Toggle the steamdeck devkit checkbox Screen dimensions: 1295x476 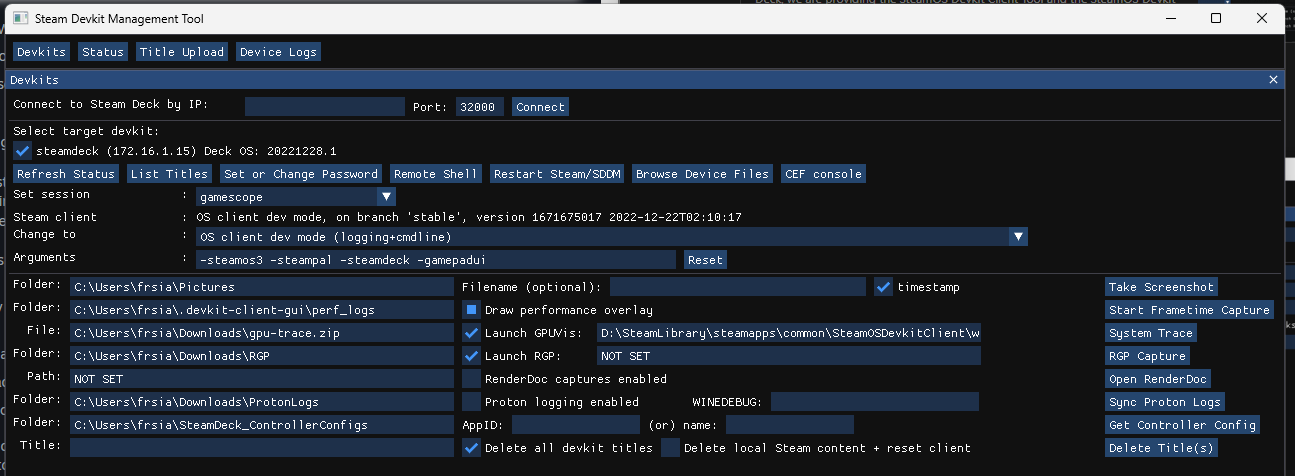(x=23, y=151)
